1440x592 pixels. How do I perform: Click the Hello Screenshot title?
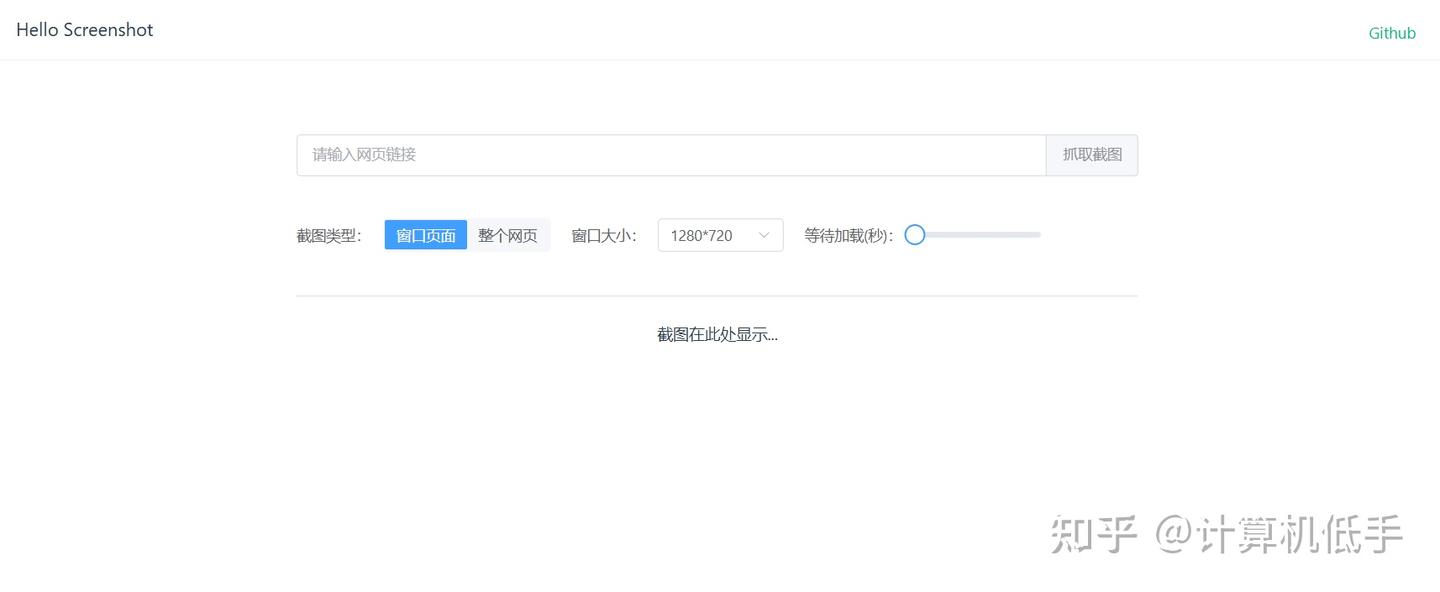click(x=84, y=29)
